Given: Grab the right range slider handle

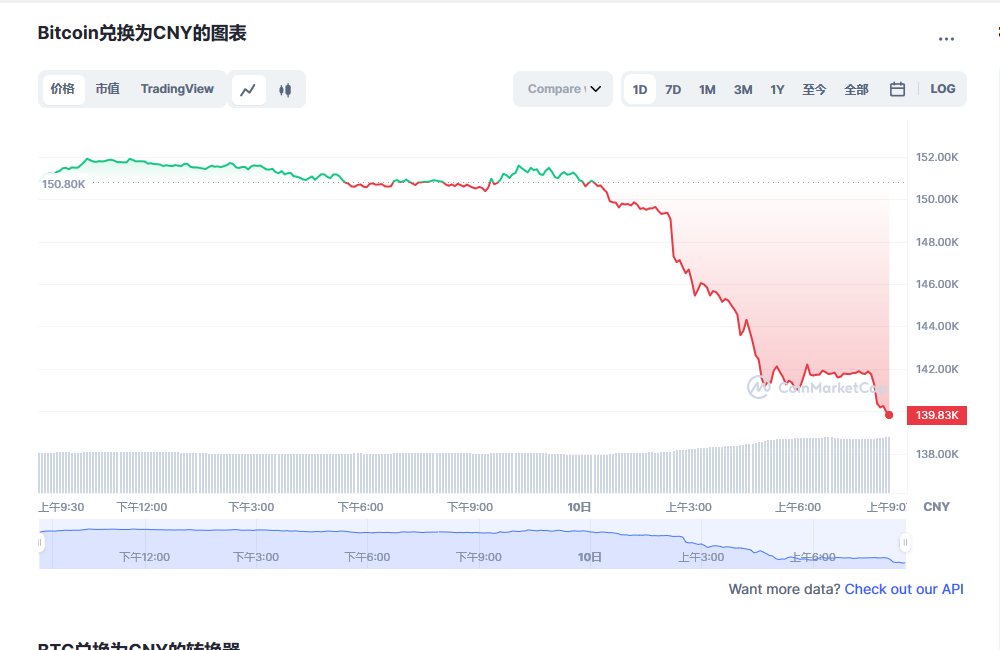Looking at the screenshot, I should [x=904, y=543].
